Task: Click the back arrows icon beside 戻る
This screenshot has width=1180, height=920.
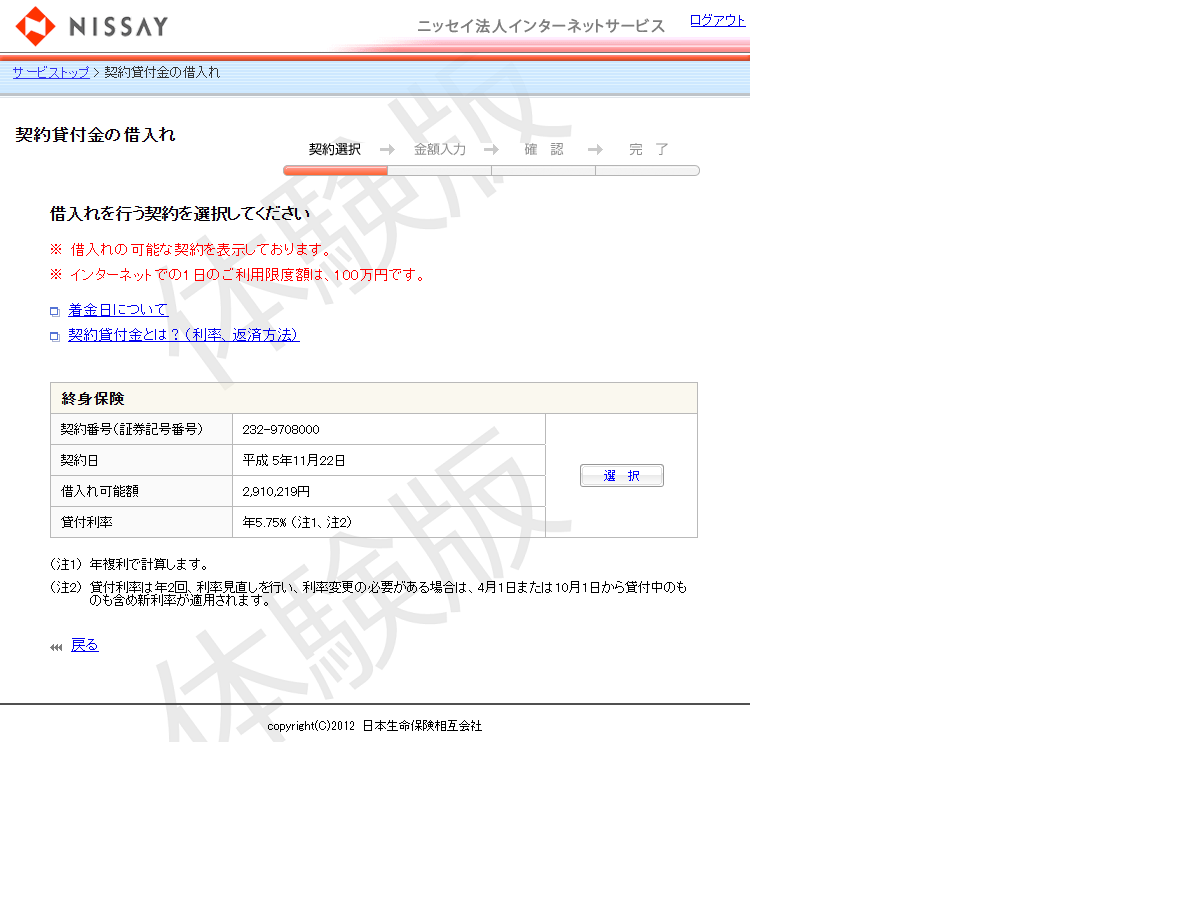Action: (x=56, y=648)
